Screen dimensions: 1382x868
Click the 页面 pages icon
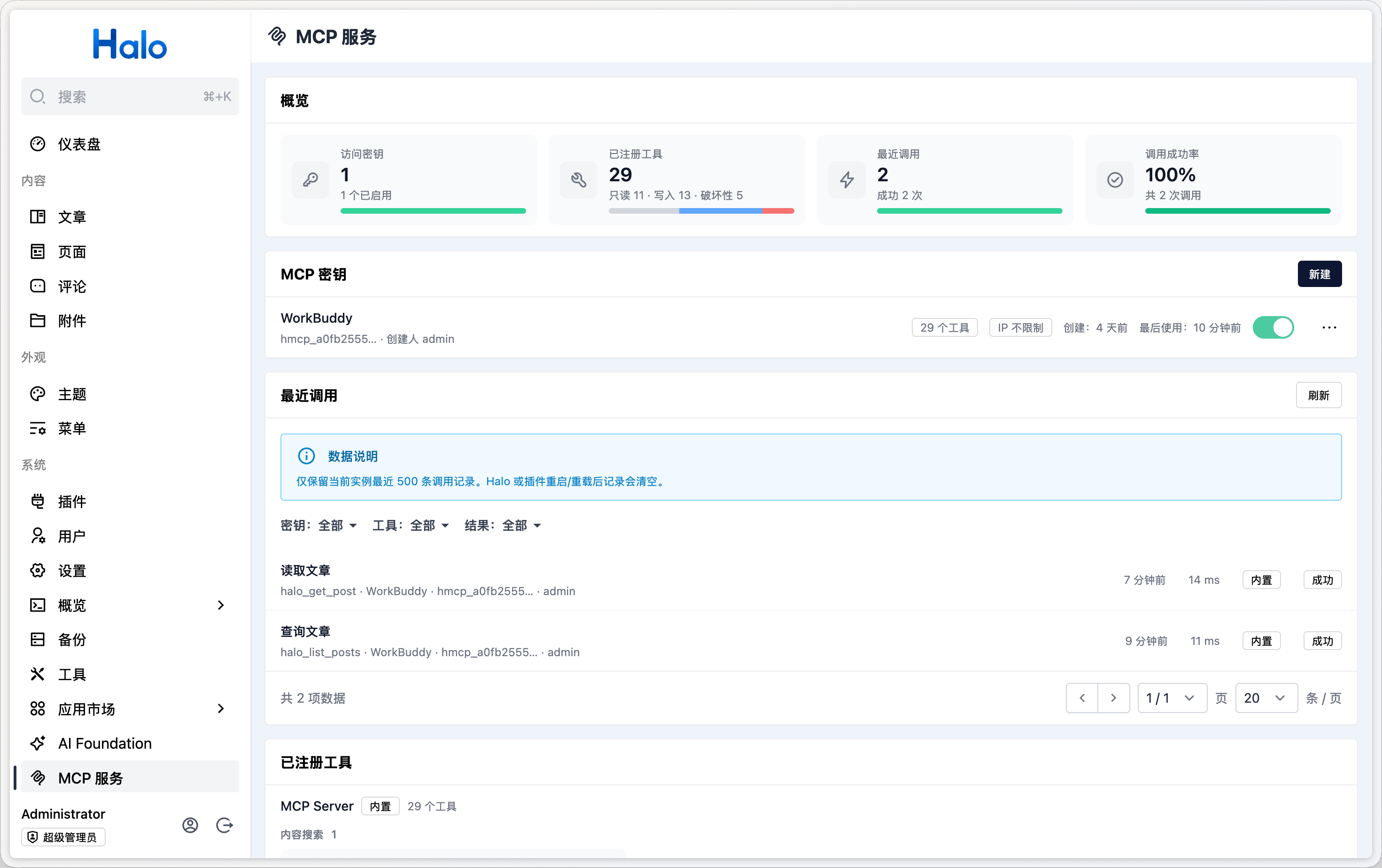coord(38,251)
